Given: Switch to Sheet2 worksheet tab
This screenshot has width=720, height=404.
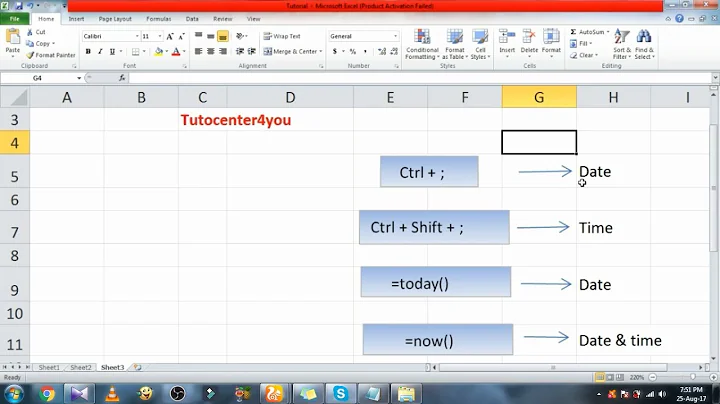Looking at the screenshot, I should click(81, 367).
